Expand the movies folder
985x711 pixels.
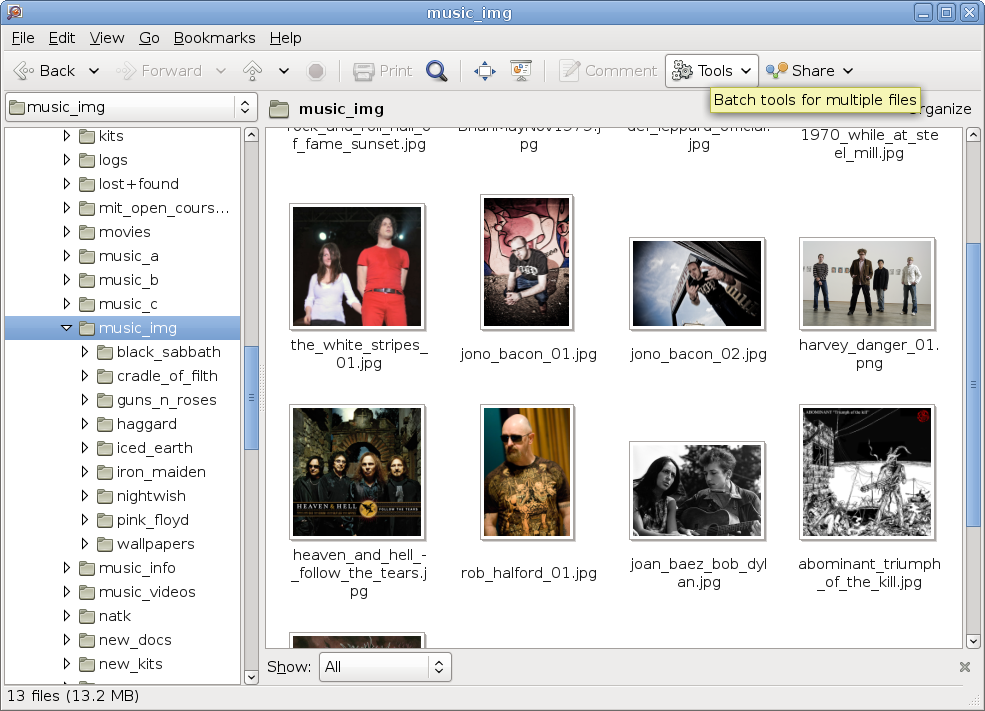point(67,232)
